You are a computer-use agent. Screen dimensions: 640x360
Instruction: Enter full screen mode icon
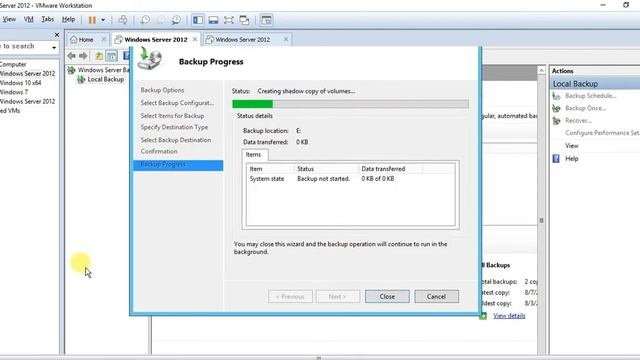click(x=229, y=20)
